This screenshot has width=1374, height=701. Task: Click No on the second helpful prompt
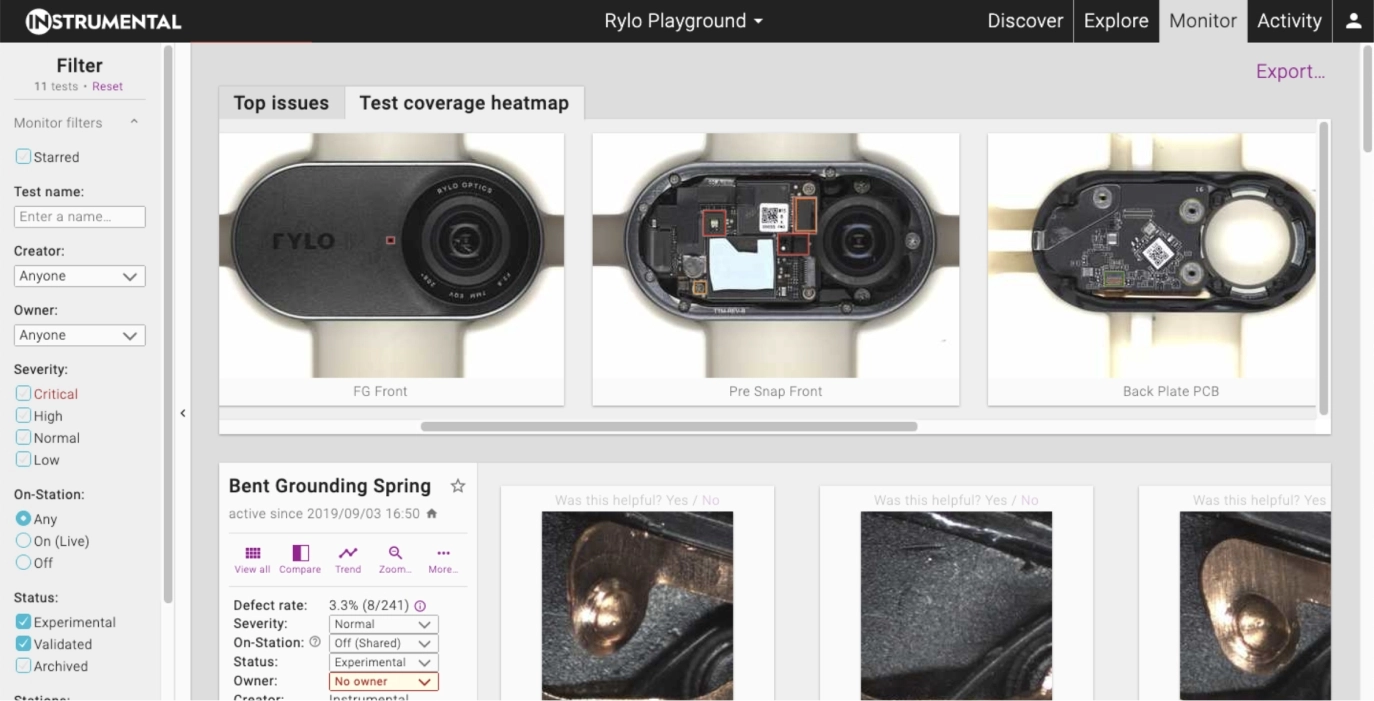(x=1029, y=500)
